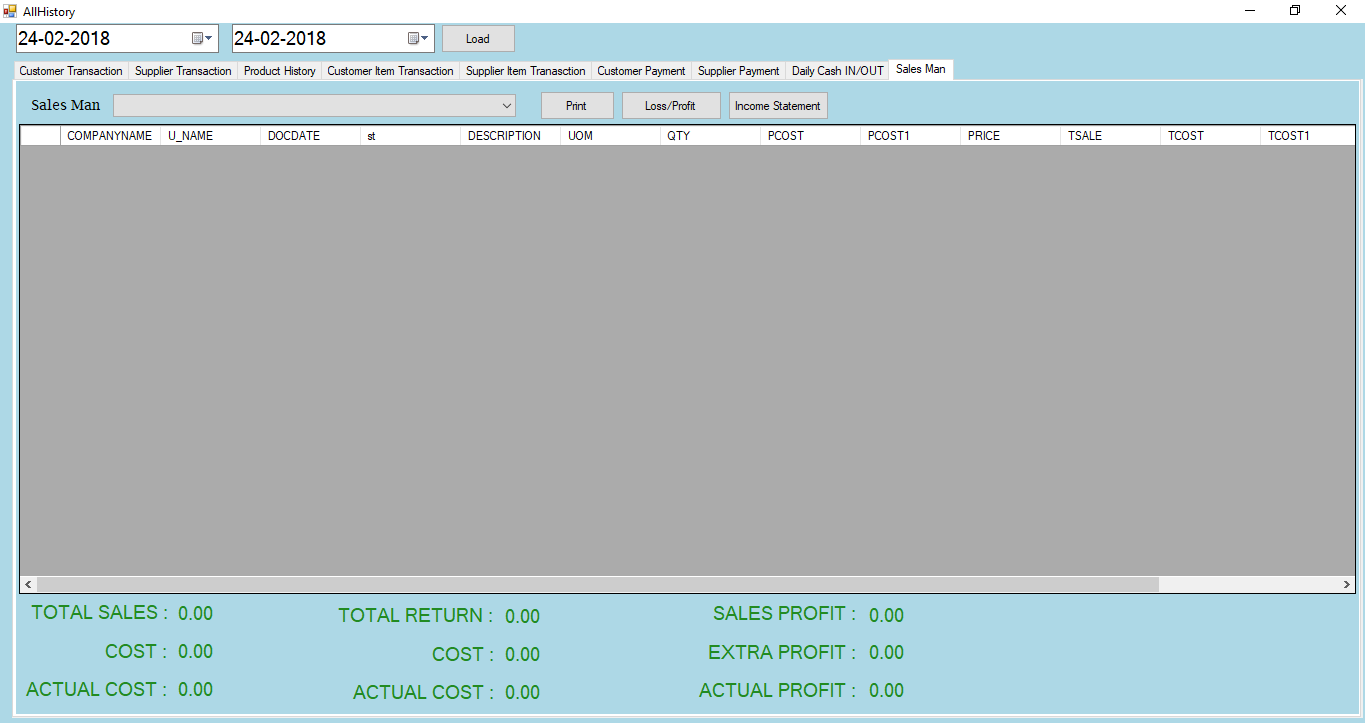Viewport: 1365px width, 723px height.
Task: Open the Supplier Transaction tab
Action: click(x=183, y=71)
